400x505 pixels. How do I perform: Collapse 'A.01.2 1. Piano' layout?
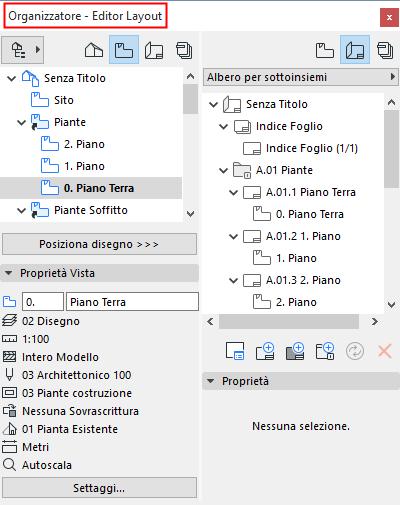point(233,237)
